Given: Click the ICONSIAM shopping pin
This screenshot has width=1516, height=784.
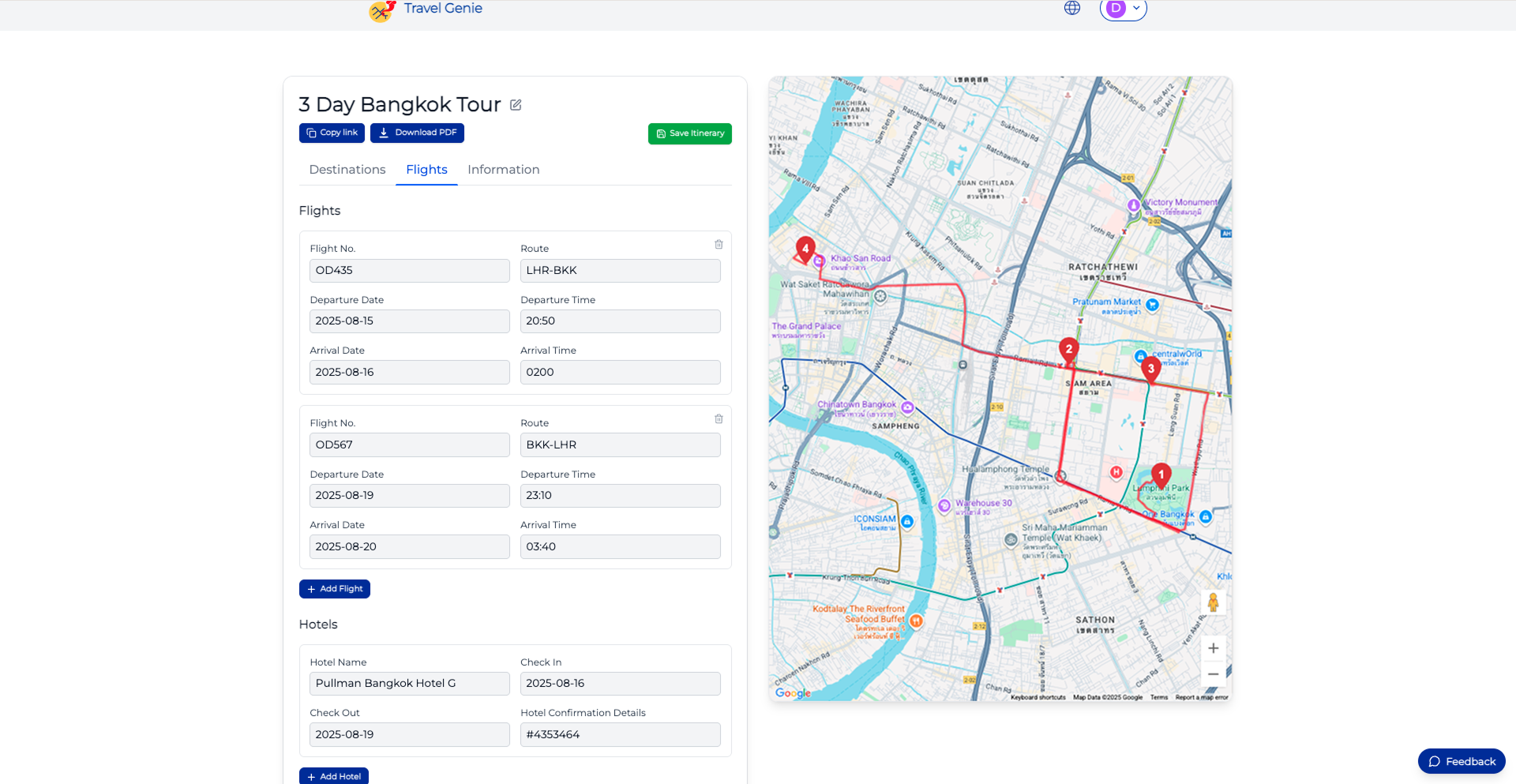Looking at the screenshot, I should tap(907, 521).
